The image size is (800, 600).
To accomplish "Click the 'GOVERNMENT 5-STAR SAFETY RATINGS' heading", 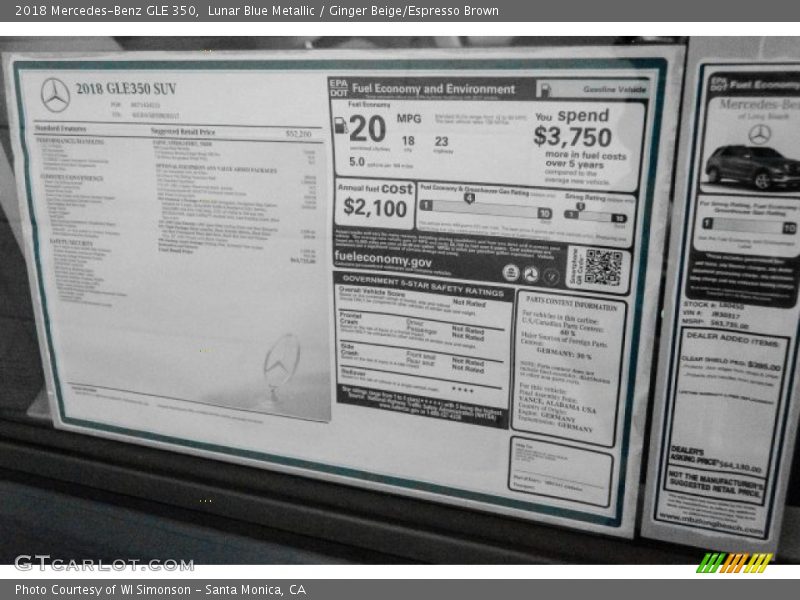I will (423, 286).
